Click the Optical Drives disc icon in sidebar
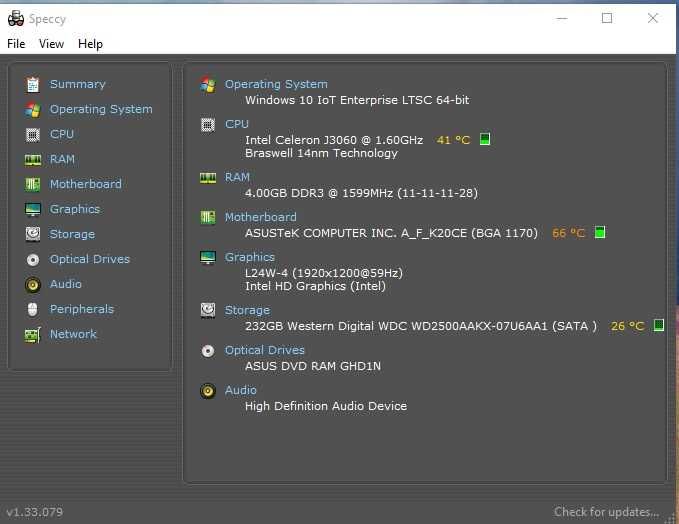 point(33,259)
